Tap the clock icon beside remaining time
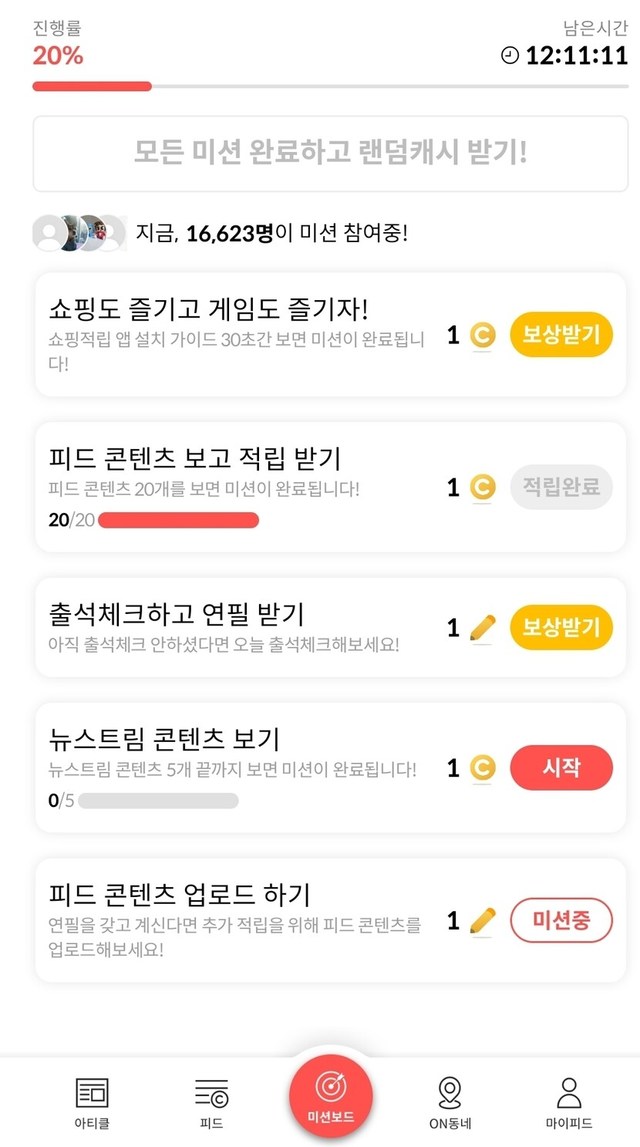640x1147 pixels. (510, 56)
